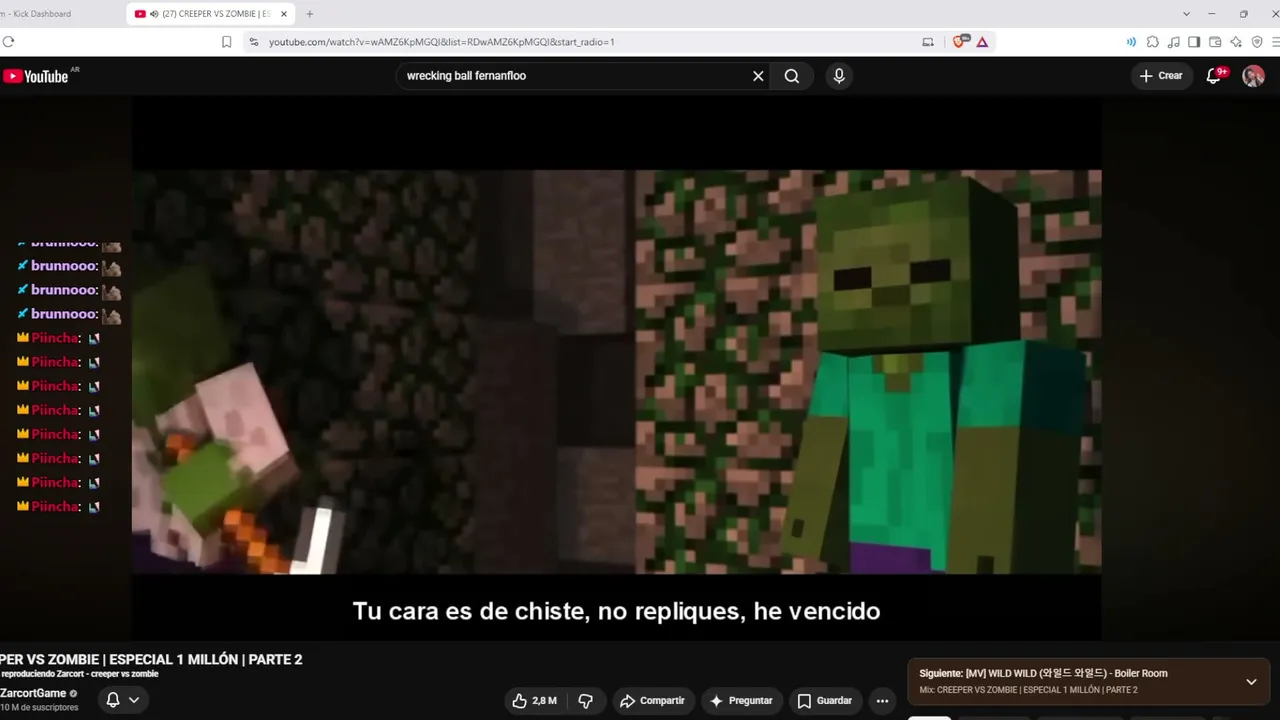
Task: Click the blue sound-waves toolbar icon
Action: tap(1131, 42)
